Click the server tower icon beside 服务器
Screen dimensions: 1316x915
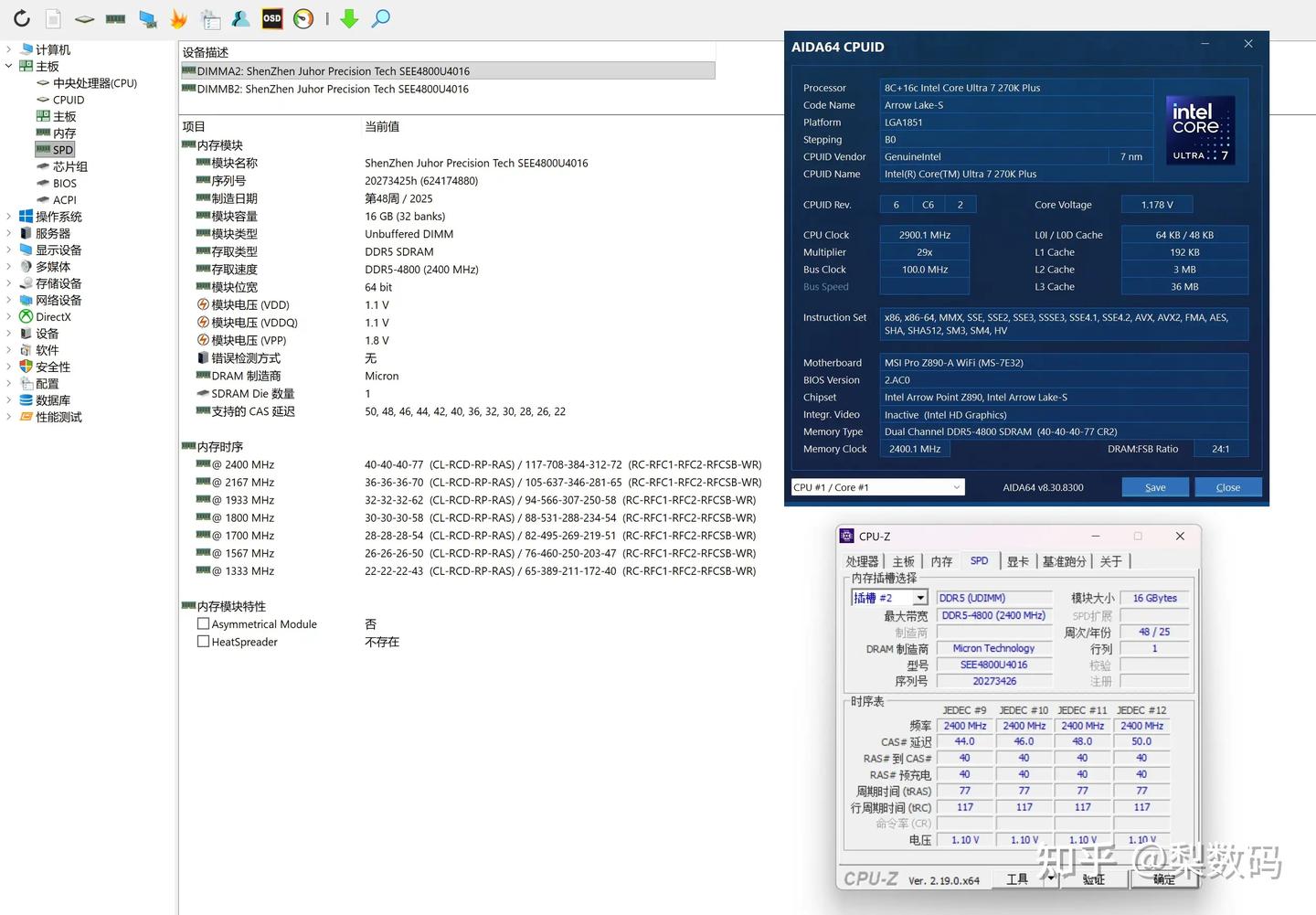27,233
